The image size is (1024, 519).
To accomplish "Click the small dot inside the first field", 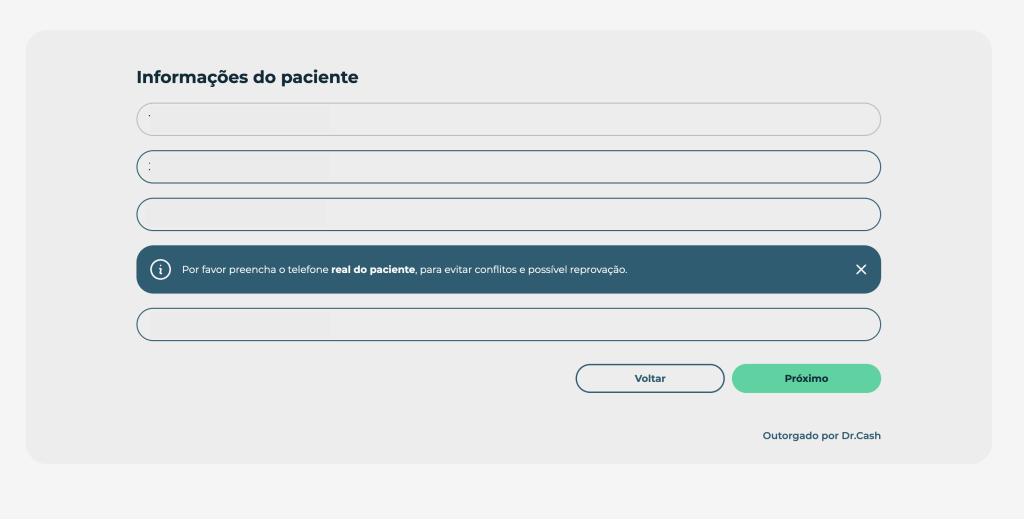I will pyautogui.click(x=150, y=116).
